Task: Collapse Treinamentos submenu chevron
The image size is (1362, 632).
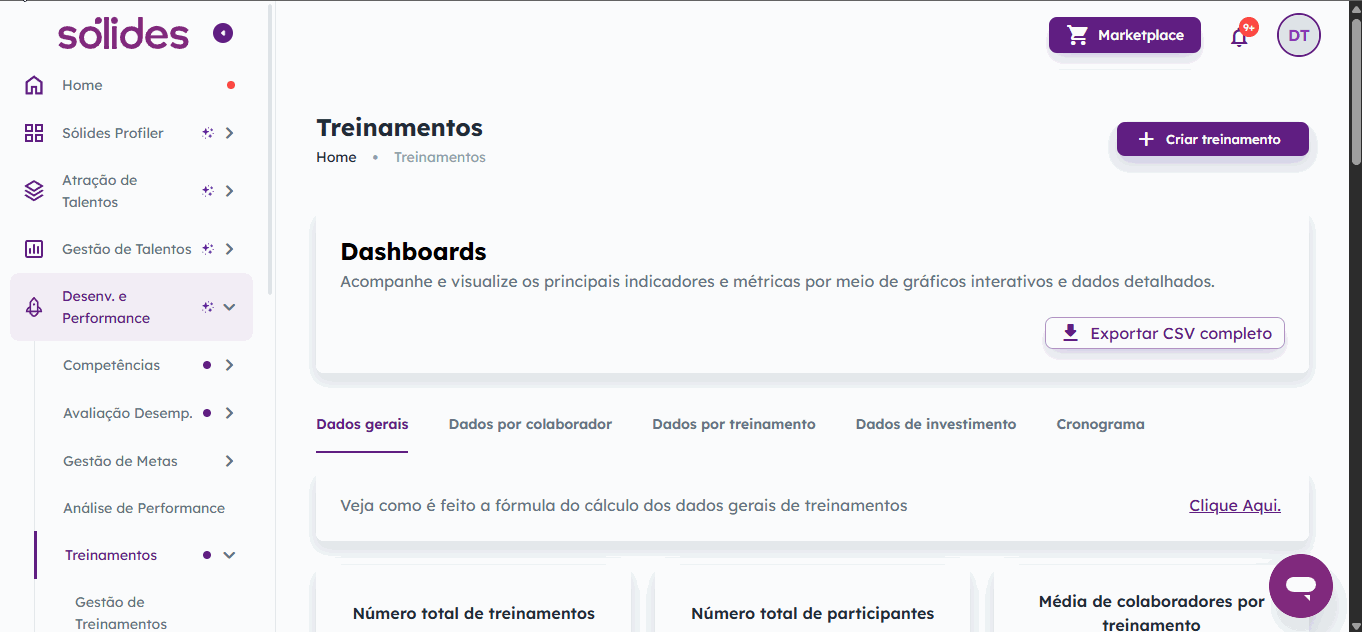Action: pyautogui.click(x=229, y=555)
